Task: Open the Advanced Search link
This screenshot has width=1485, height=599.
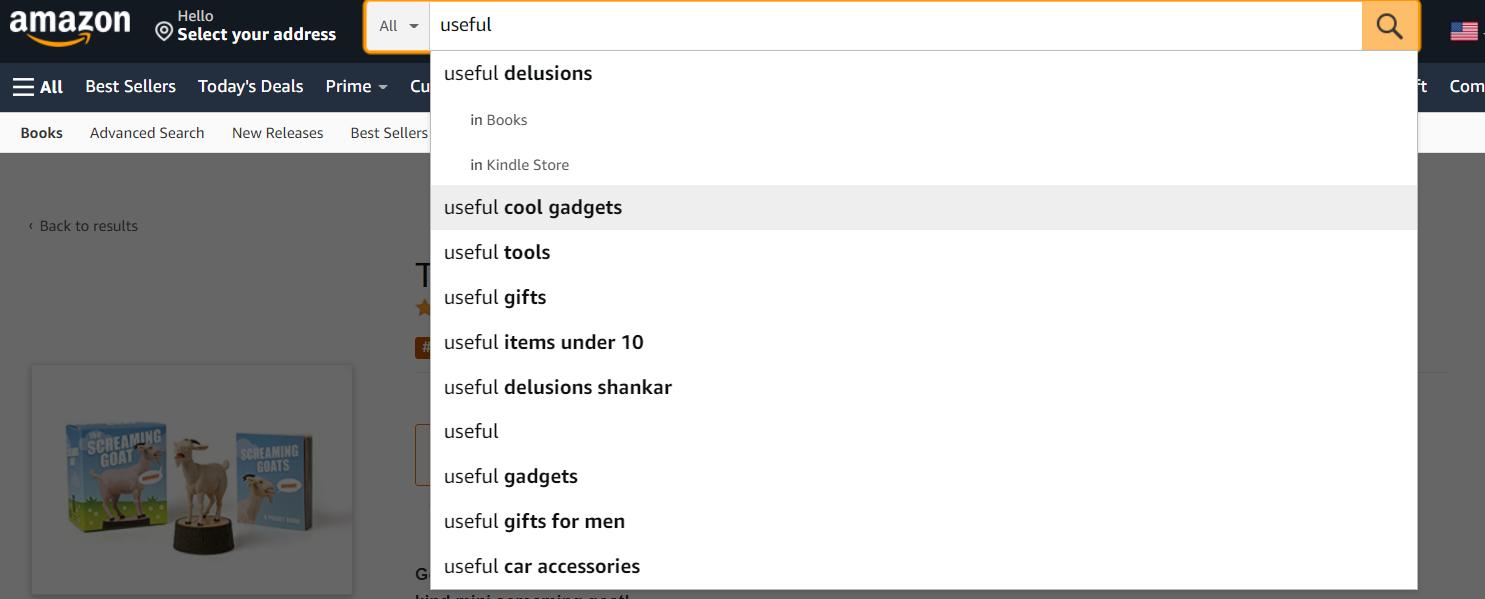Action: (x=147, y=133)
